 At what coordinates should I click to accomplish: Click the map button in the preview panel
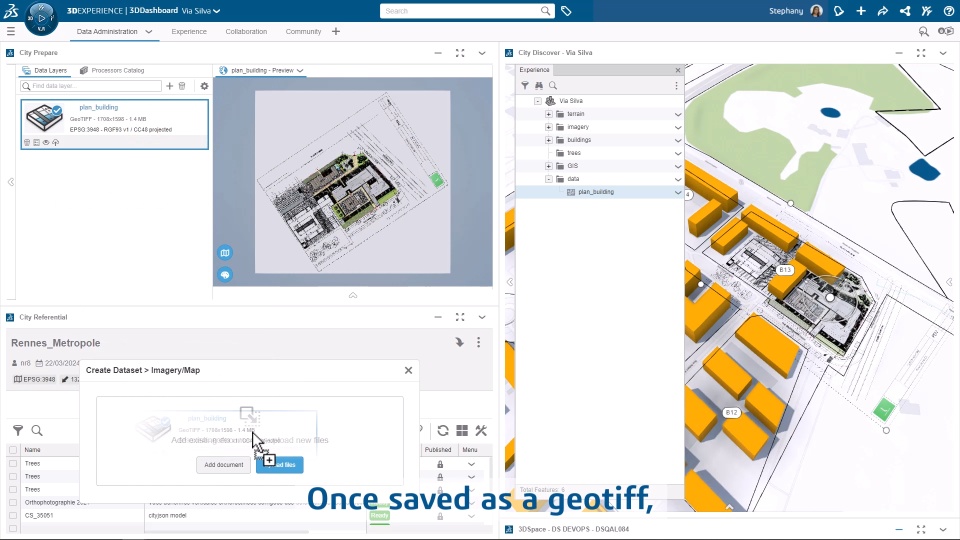[x=225, y=253]
